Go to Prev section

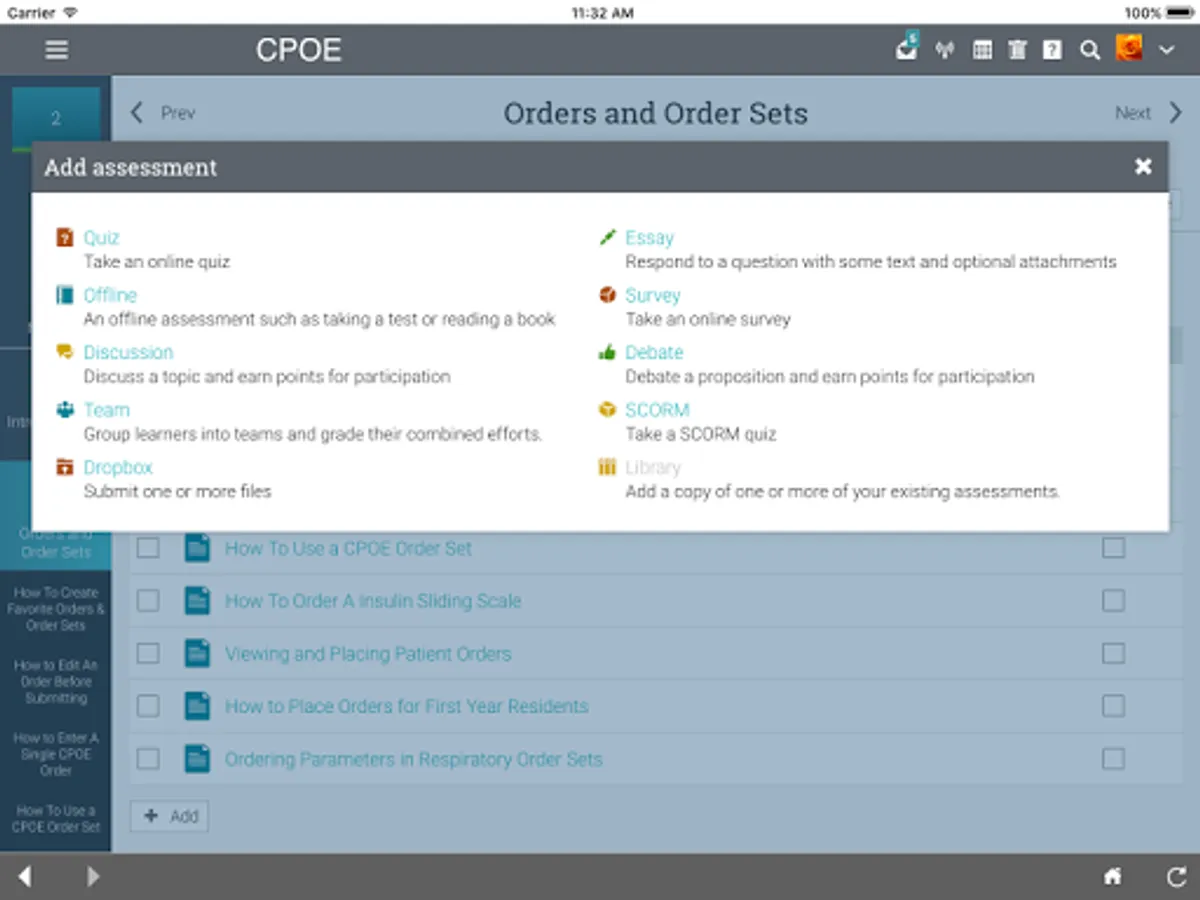click(x=163, y=113)
